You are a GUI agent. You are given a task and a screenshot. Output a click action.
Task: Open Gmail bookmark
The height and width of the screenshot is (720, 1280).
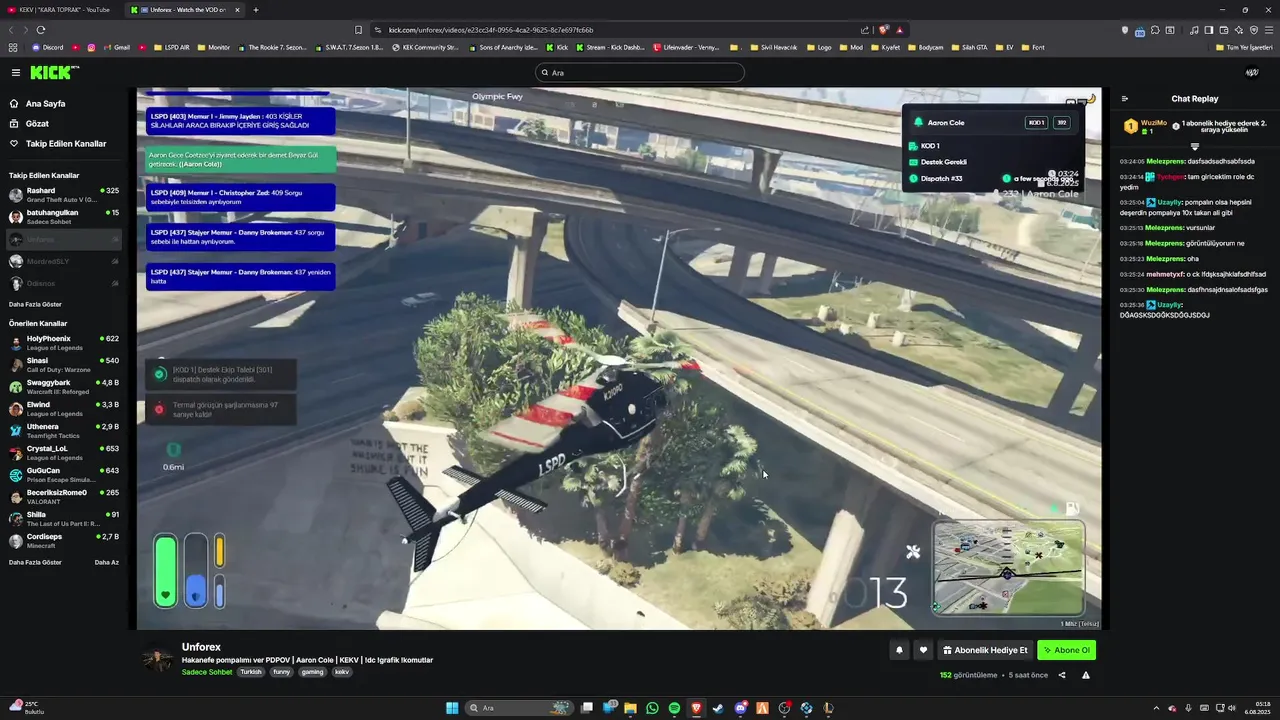[x=117, y=47]
